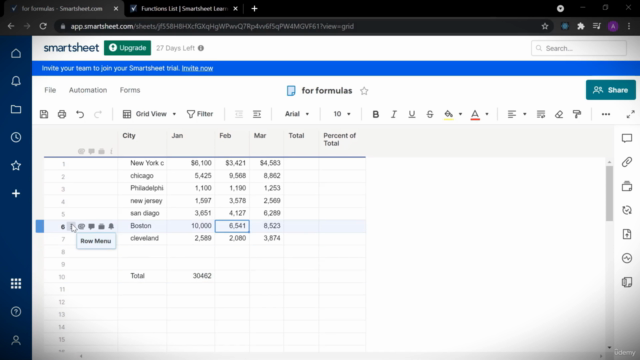This screenshot has height=360, width=640.
Task: Click the Save disk icon
Action: click(44, 114)
